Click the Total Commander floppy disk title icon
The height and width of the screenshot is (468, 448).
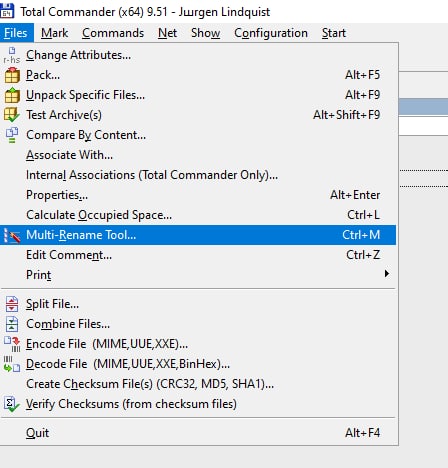(7, 10)
